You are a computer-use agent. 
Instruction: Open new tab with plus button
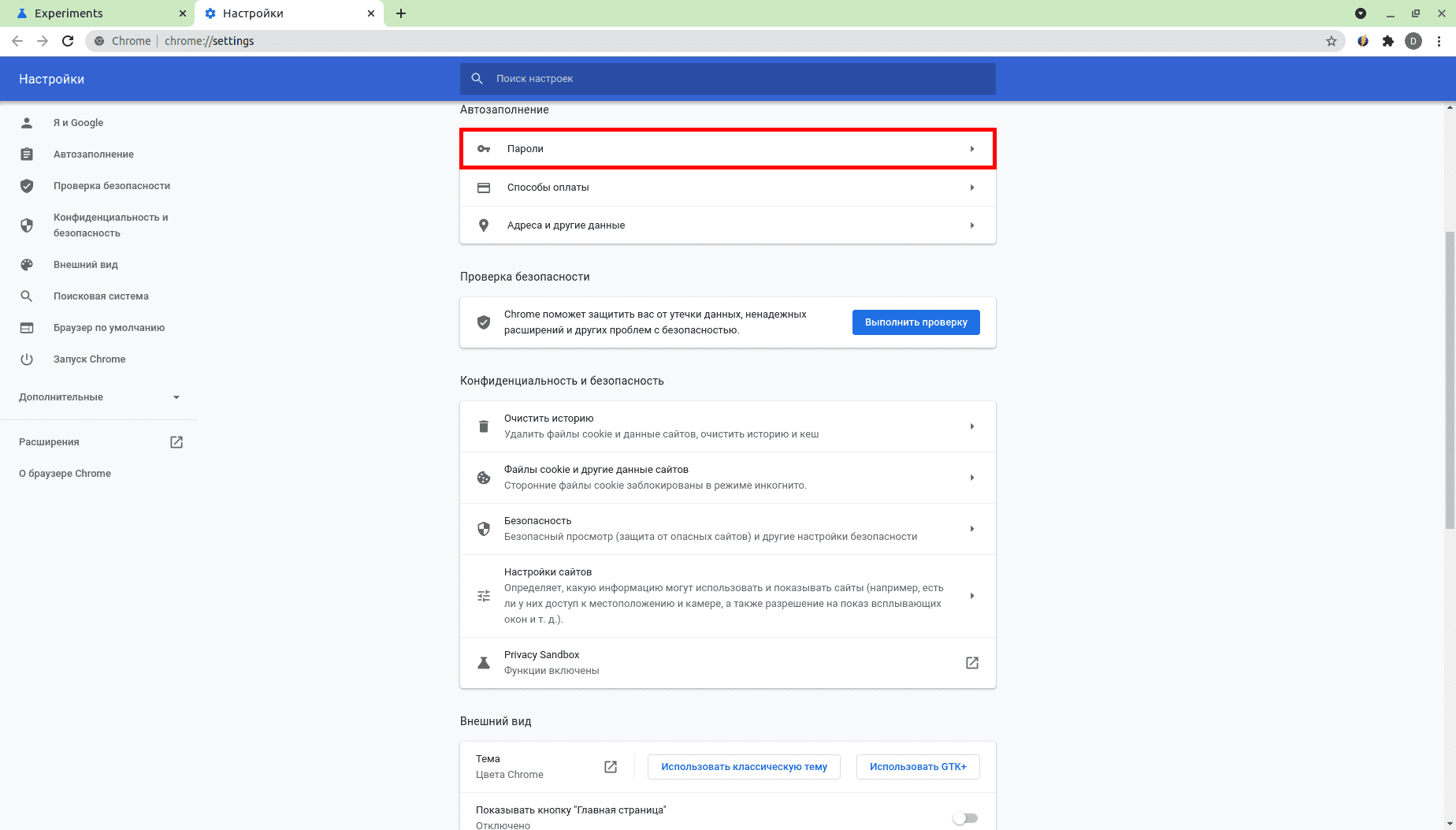[x=401, y=13]
